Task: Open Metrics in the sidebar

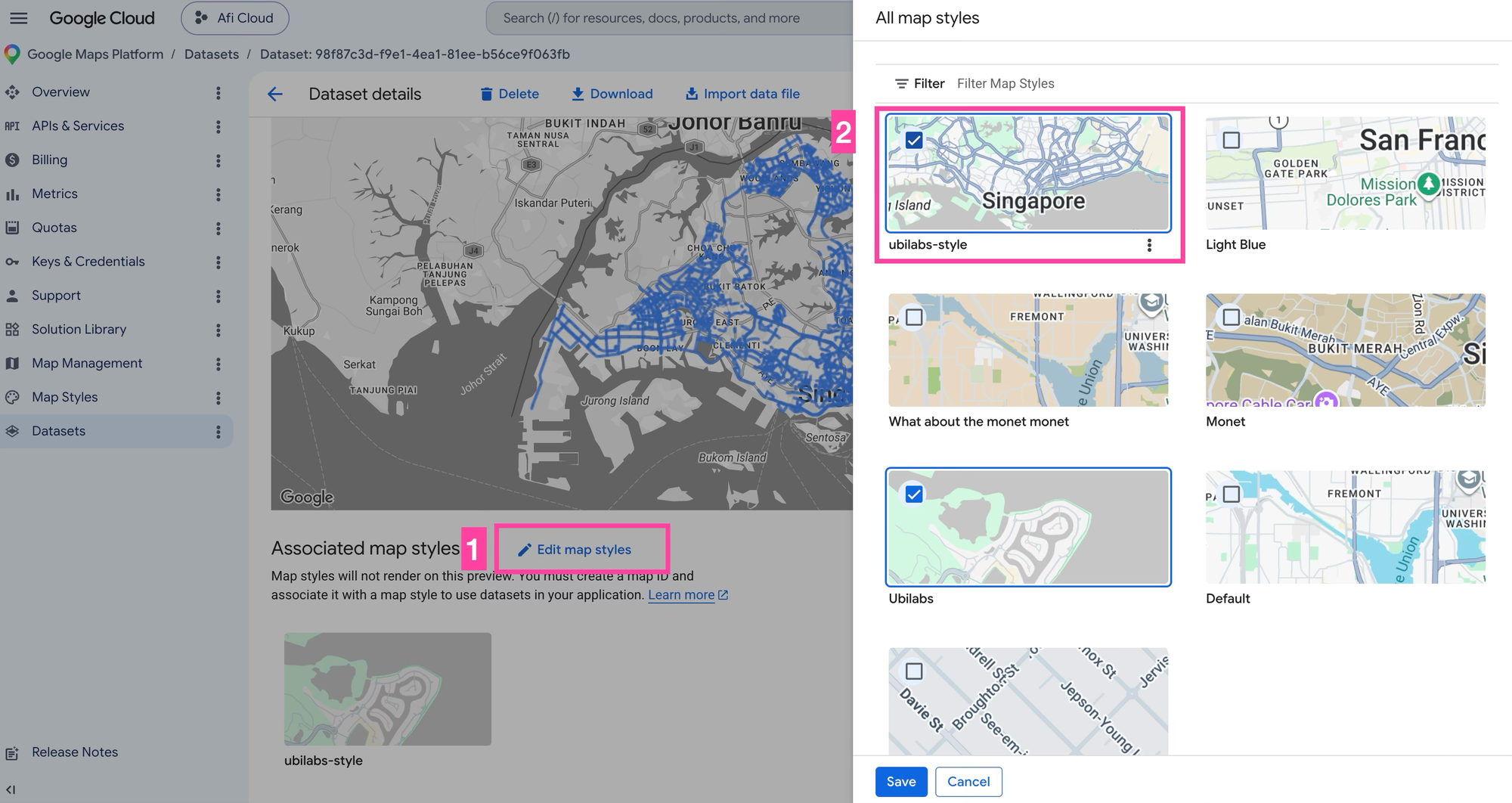Action: [54, 194]
